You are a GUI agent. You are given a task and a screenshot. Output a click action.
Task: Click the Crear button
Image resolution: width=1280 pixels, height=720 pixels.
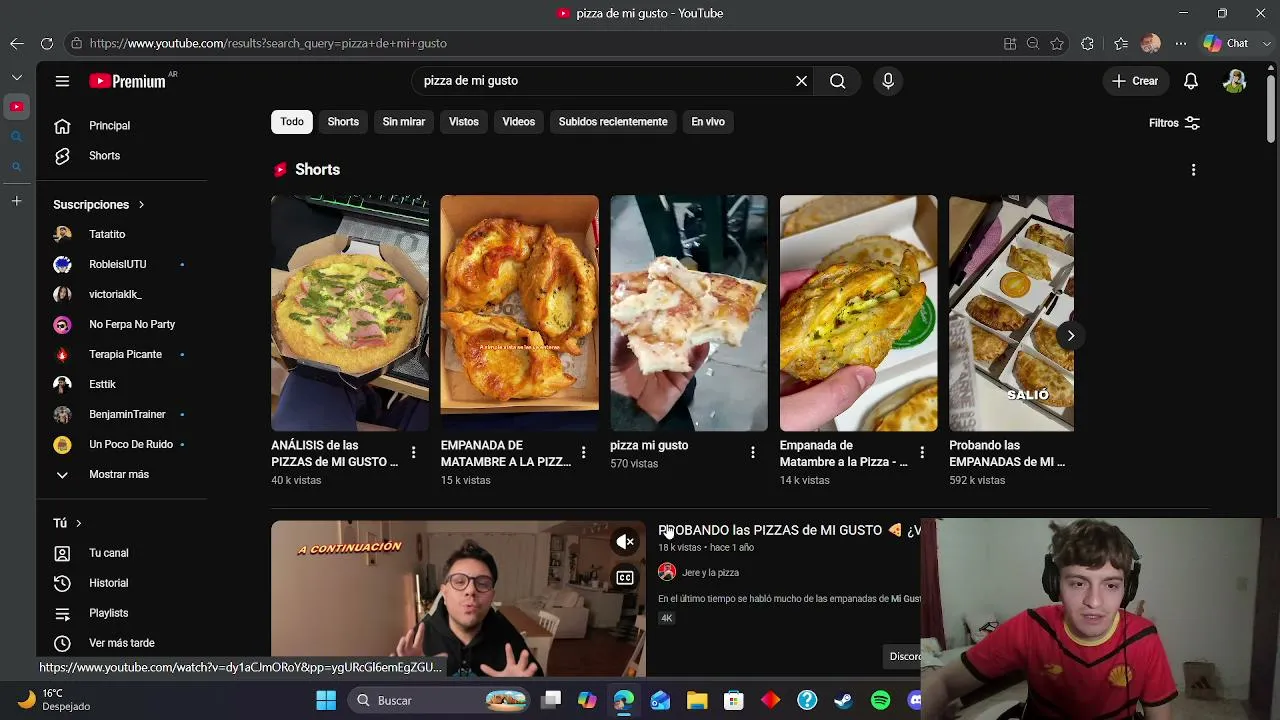(1135, 81)
